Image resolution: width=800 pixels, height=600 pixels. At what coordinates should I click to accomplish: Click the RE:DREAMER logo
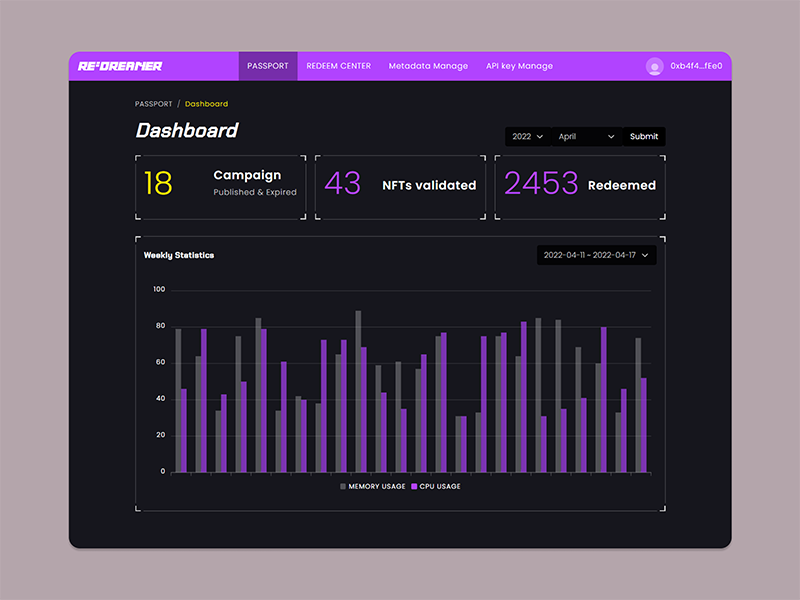pyautogui.click(x=120, y=66)
